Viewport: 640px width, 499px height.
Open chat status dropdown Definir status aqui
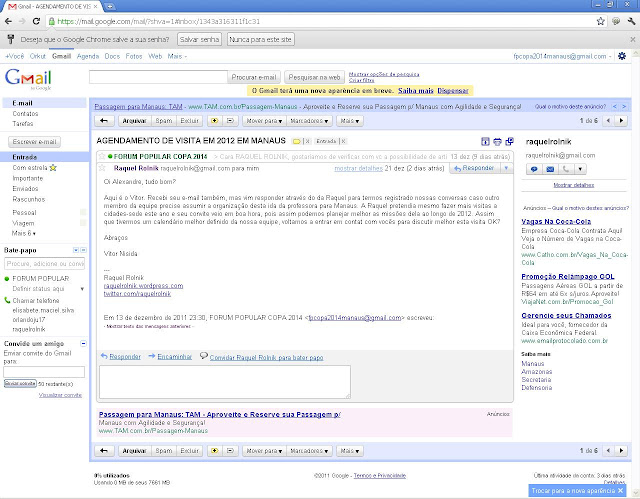coord(82,289)
